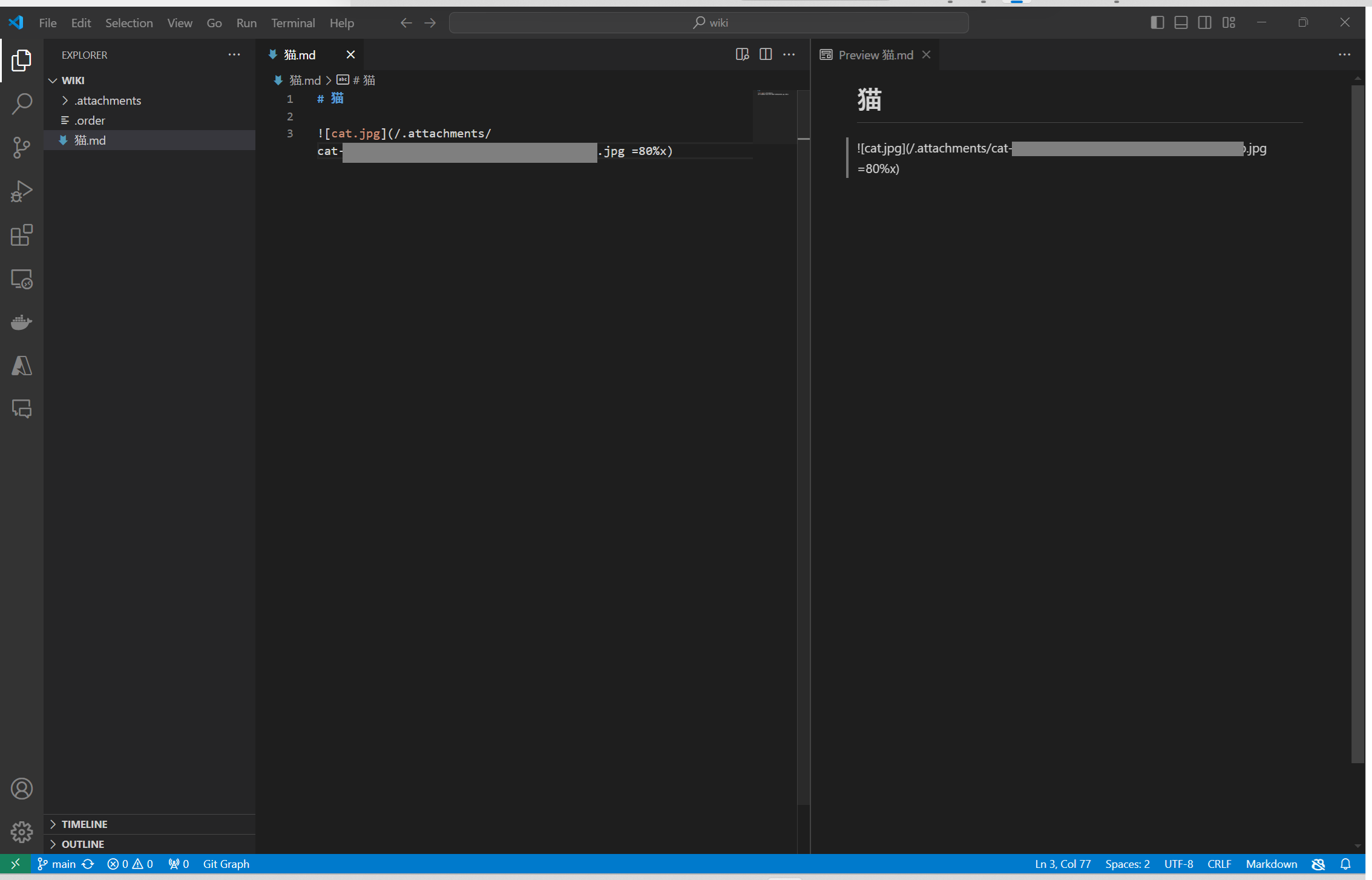This screenshot has width=1372, height=880.
Task: Open the File menu
Action: click(x=48, y=22)
